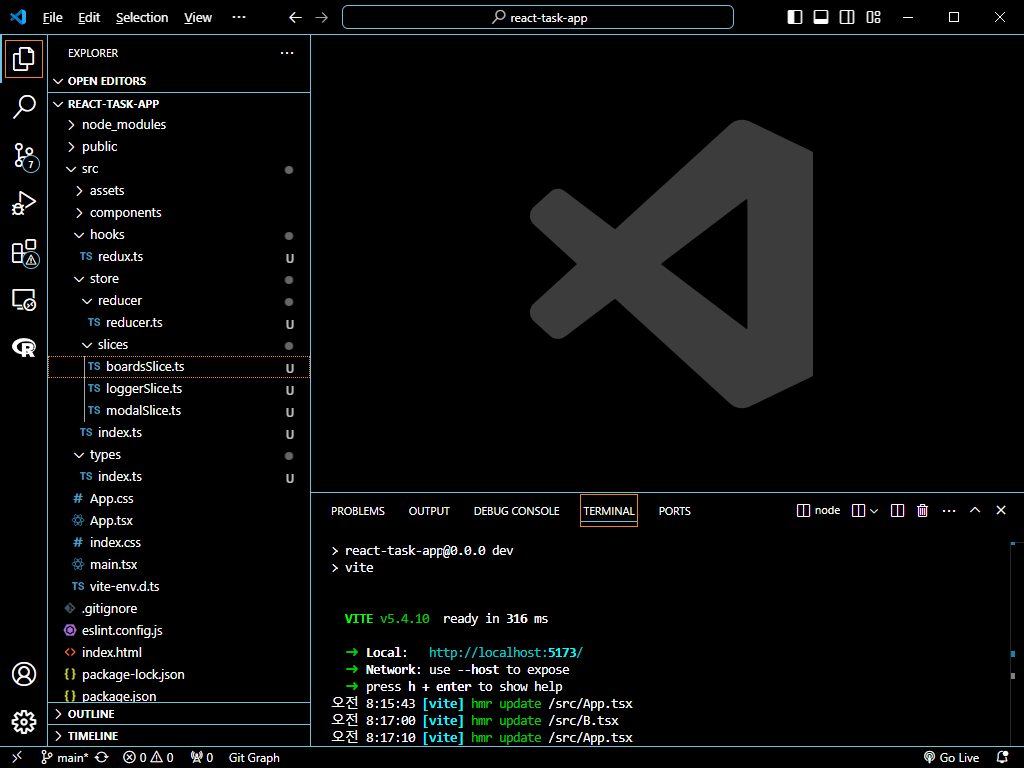Open forwarded ports status item
This screenshot has width=1024, height=768.
tap(202, 758)
